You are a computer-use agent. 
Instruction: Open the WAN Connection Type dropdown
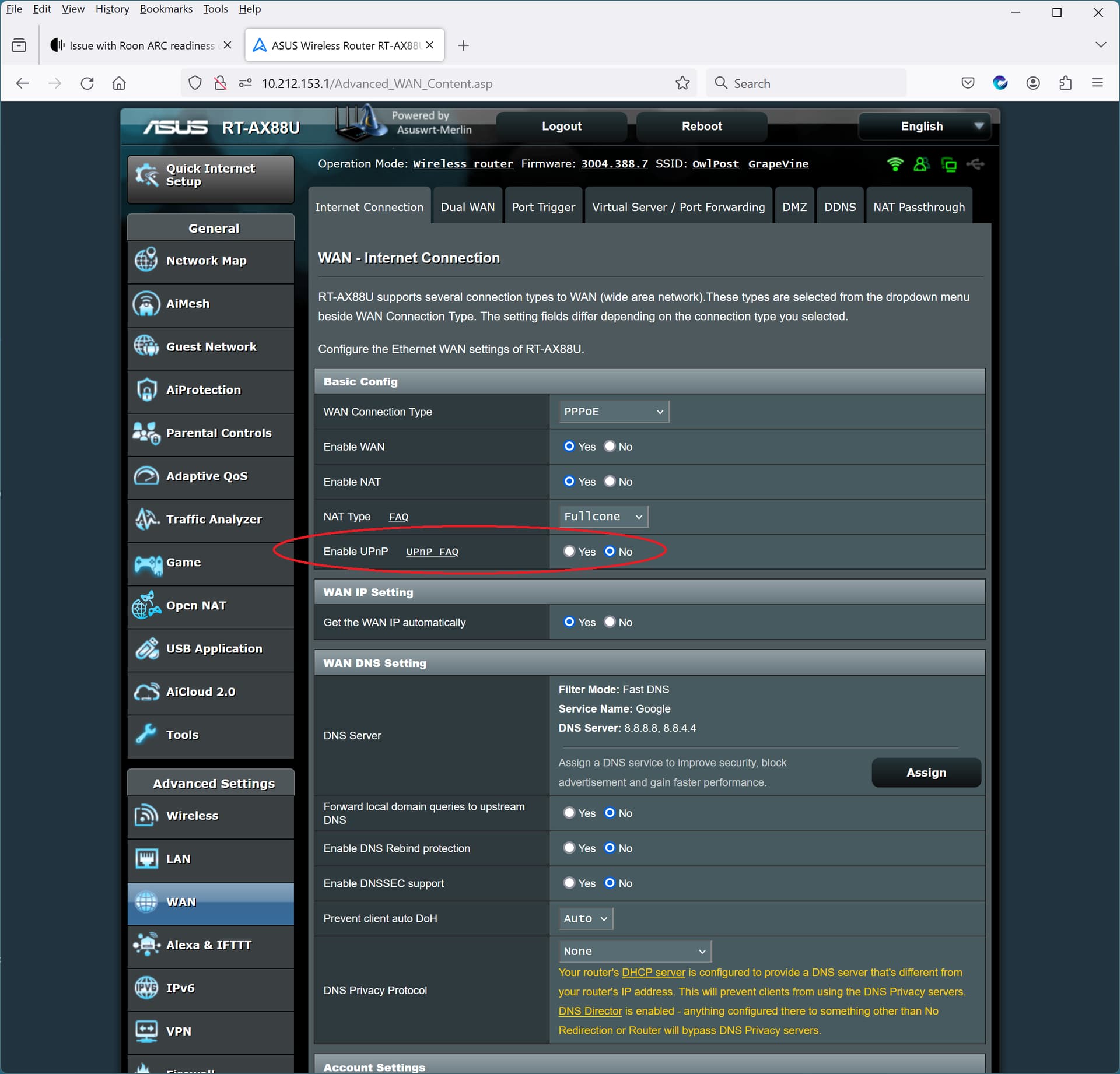[x=613, y=411]
